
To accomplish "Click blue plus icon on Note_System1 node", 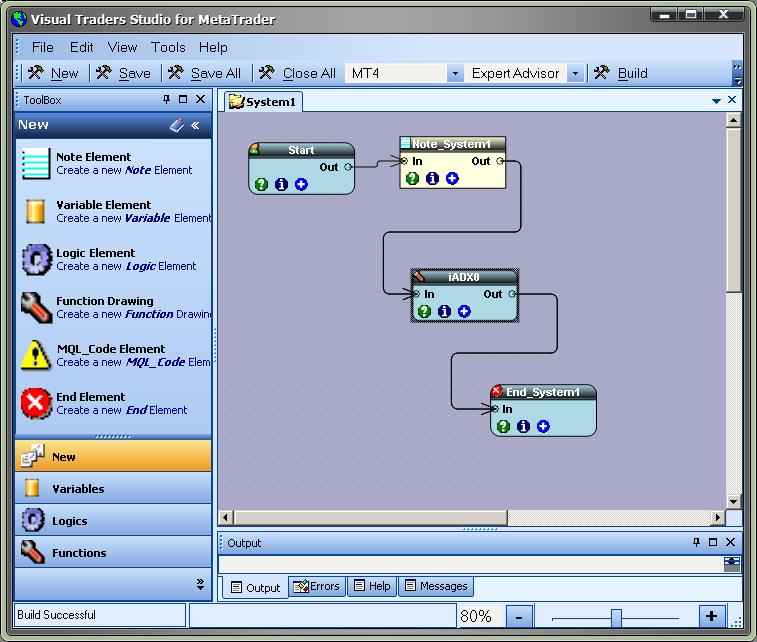I will [452, 179].
